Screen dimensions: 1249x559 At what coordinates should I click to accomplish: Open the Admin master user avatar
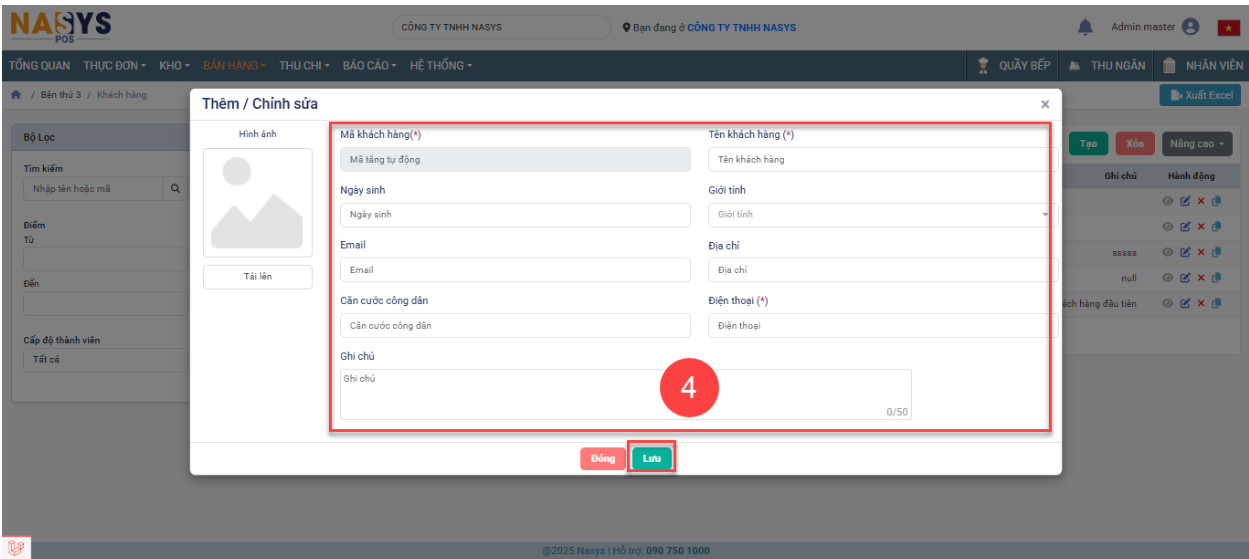click(x=1190, y=27)
